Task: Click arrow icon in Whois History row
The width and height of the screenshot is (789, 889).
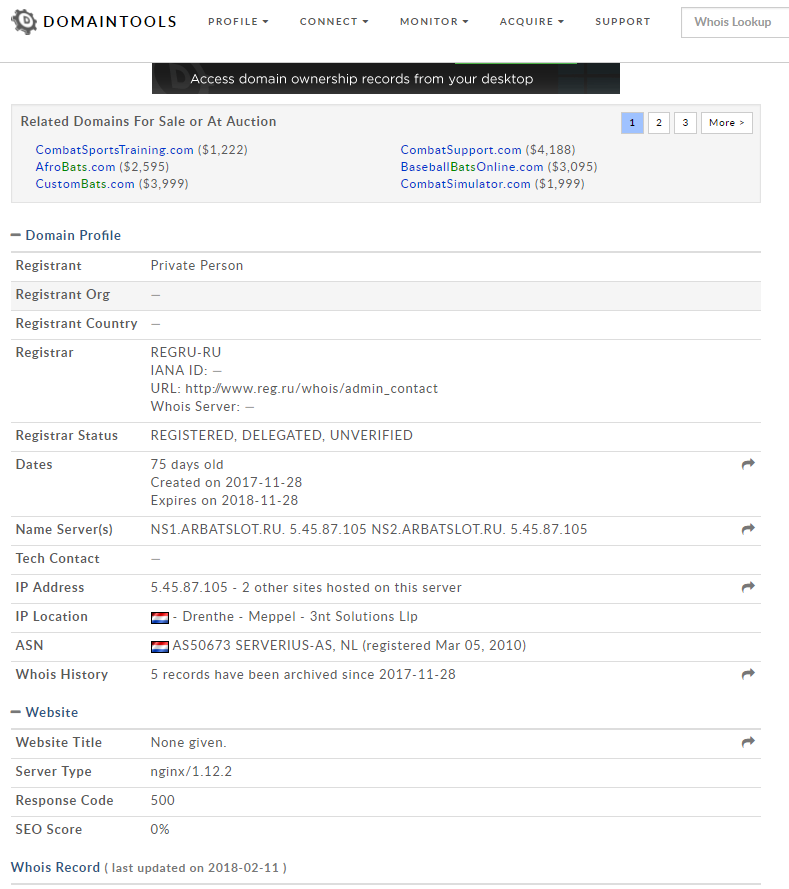Action: tap(747, 675)
